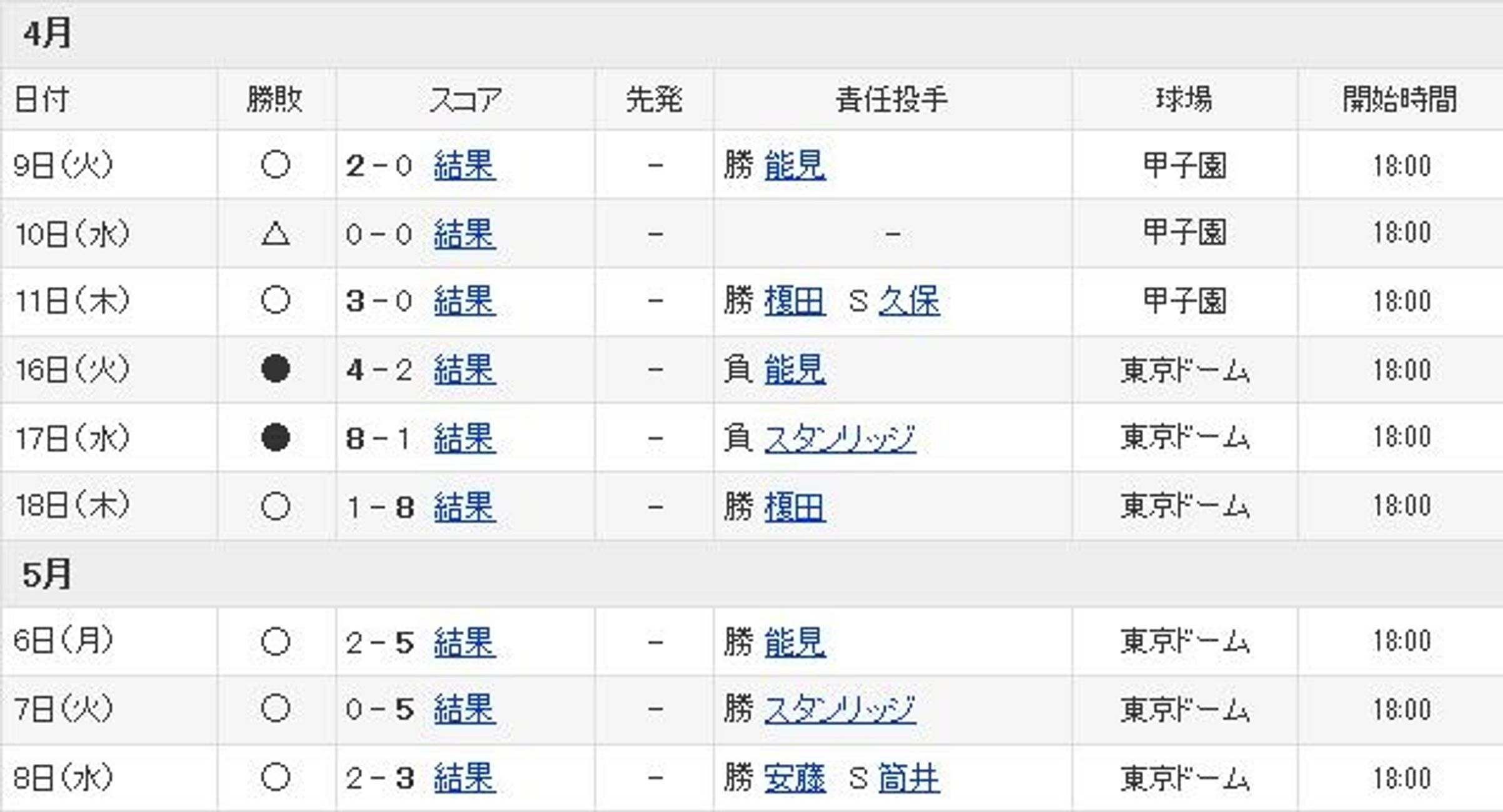Click winning pitcher 榎田 on April 11
This screenshot has width=1503, height=812.
pos(795,301)
